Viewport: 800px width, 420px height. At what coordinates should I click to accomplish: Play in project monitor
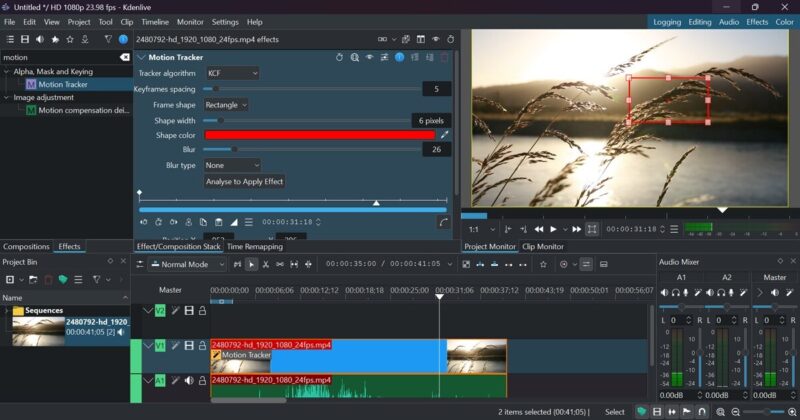(553, 229)
